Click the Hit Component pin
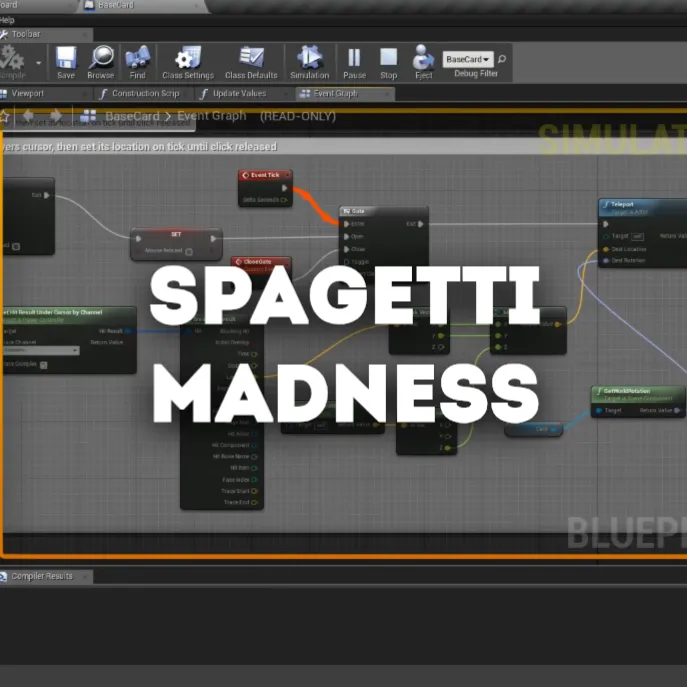687x687 pixels. [254, 445]
